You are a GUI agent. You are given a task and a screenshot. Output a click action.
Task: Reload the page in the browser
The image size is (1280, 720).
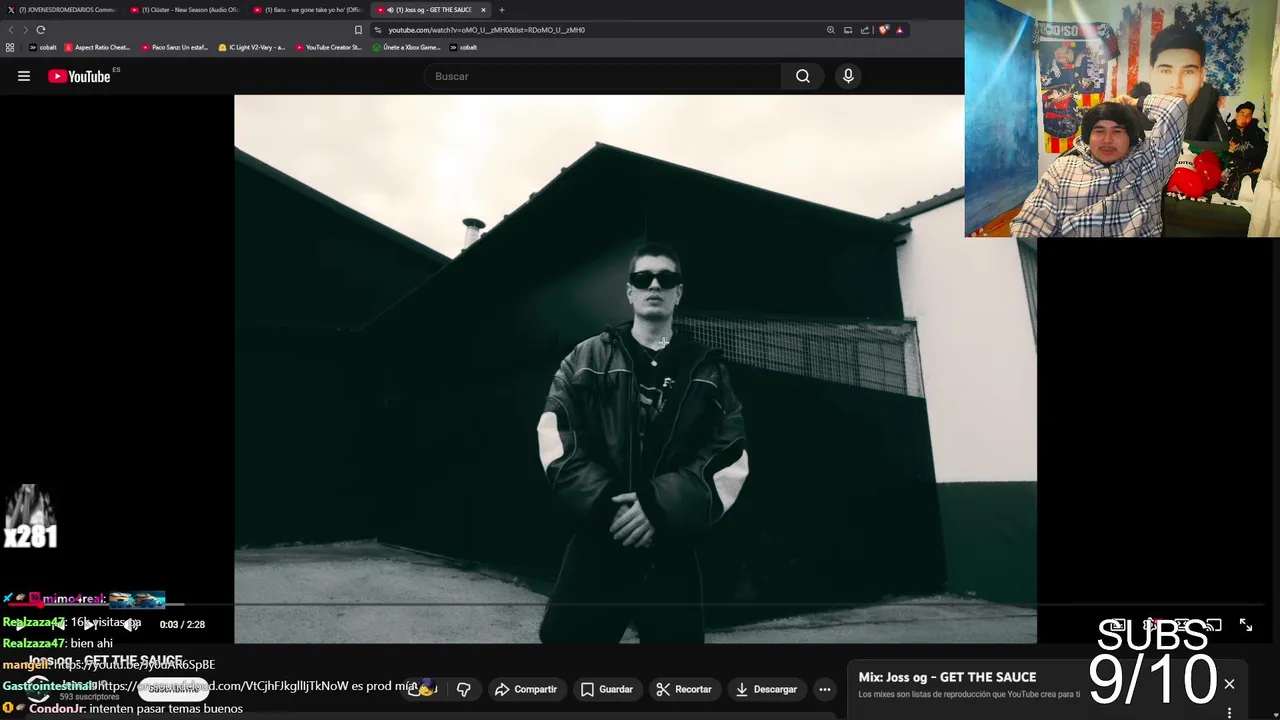[x=41, y=30]
